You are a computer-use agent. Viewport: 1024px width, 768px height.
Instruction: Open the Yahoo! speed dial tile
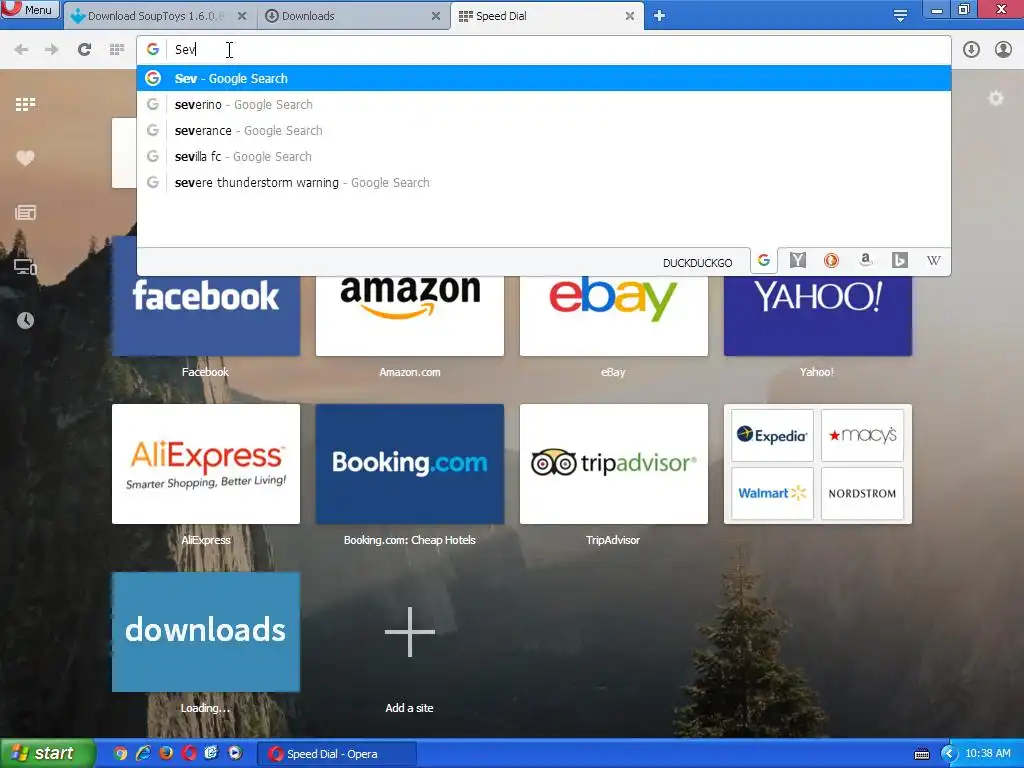(818, 315)
